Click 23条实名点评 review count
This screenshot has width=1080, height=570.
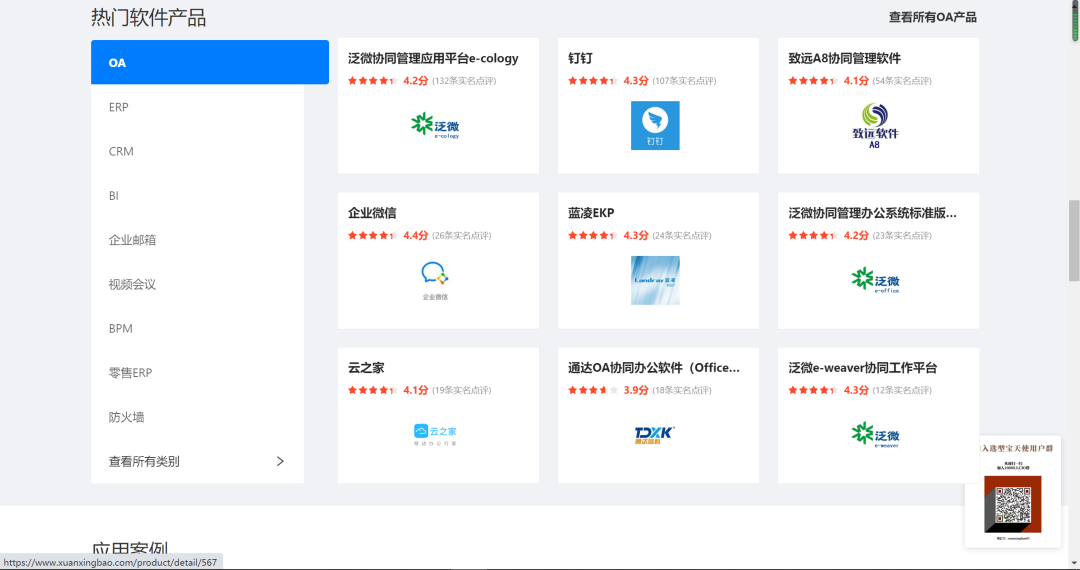tap(902, 235)
